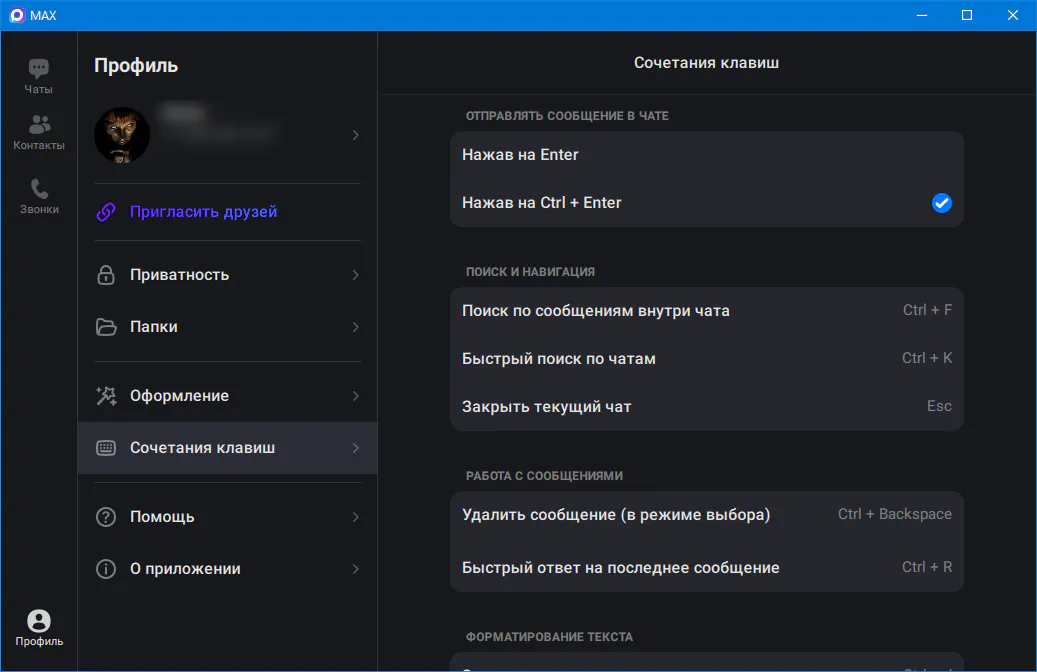Click the Нажав на Ctrl + Enter label
This screenshot has width=1037, height=672.
[541, 203]
